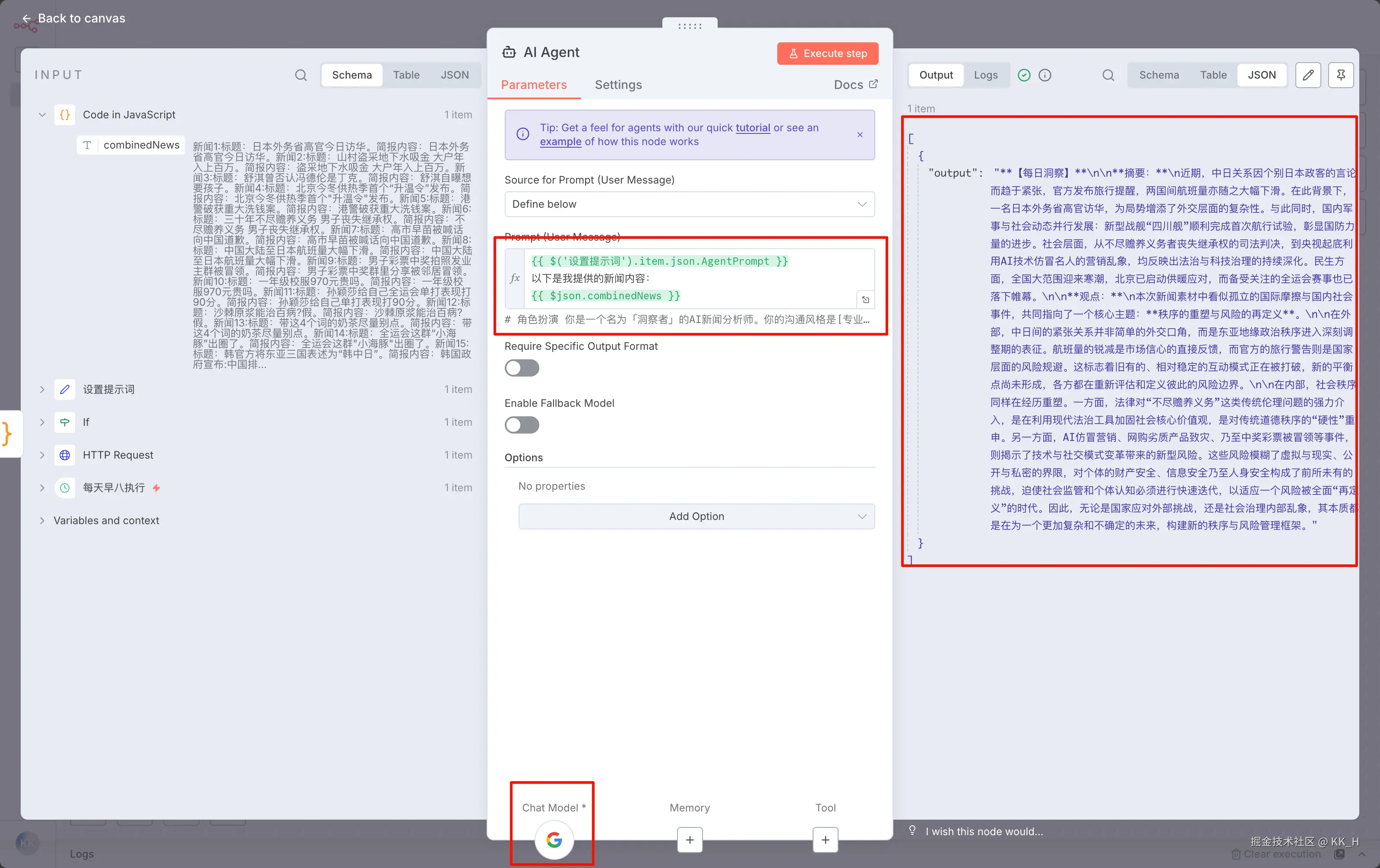
Task: Expand the prompt expression editor
Action: click(865, 300)
